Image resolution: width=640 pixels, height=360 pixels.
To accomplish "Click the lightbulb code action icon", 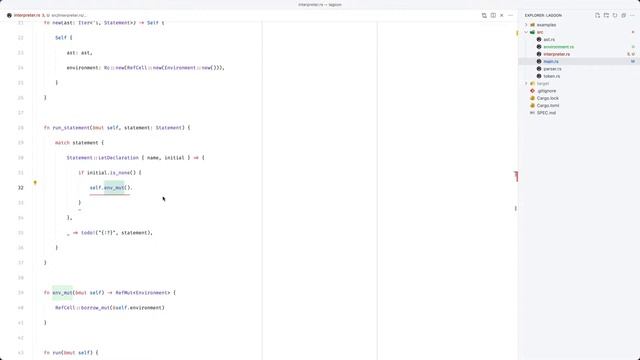I will coord(35,183).
